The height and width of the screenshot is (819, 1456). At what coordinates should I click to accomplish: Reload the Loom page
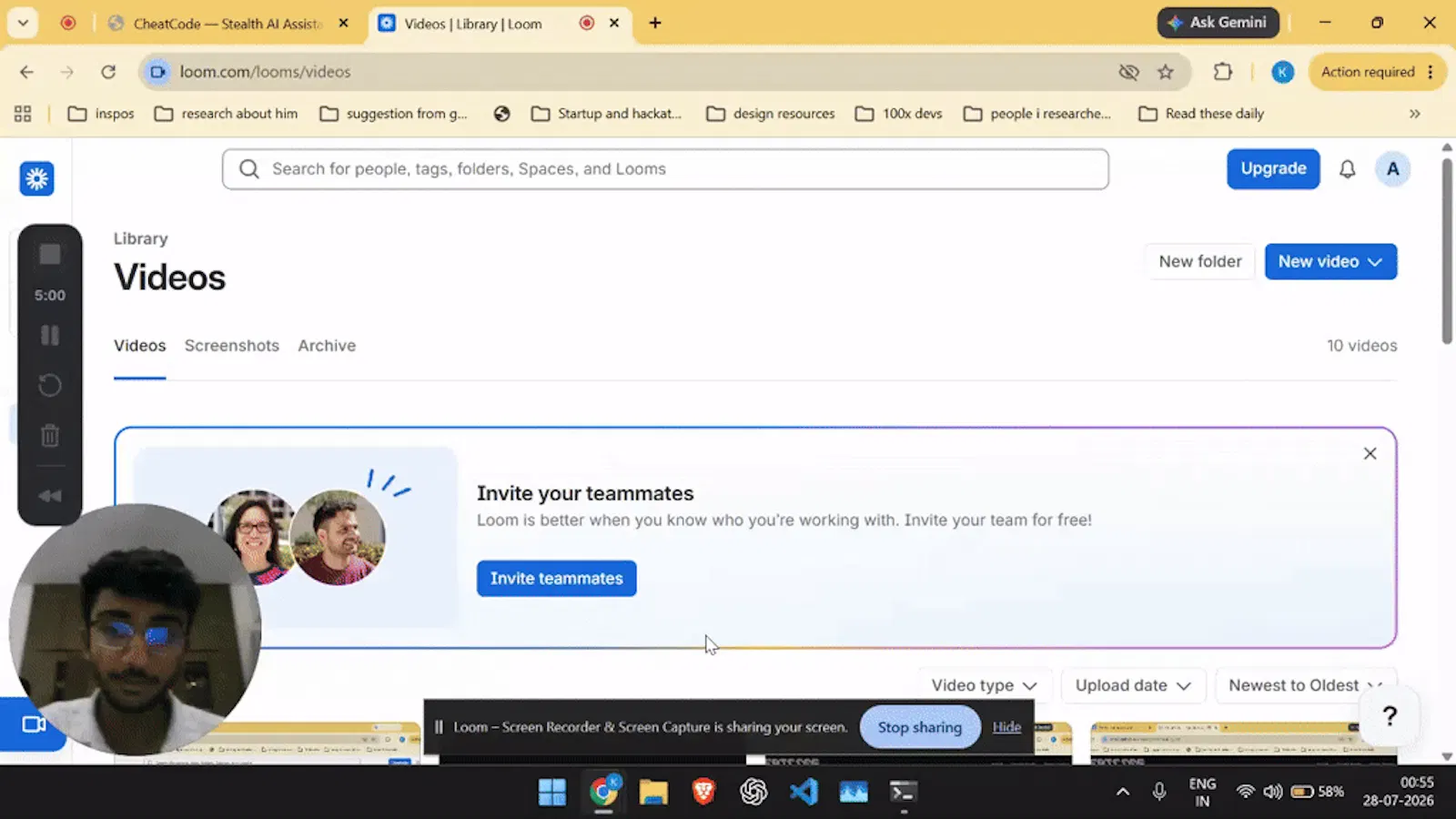pos(108,72)
